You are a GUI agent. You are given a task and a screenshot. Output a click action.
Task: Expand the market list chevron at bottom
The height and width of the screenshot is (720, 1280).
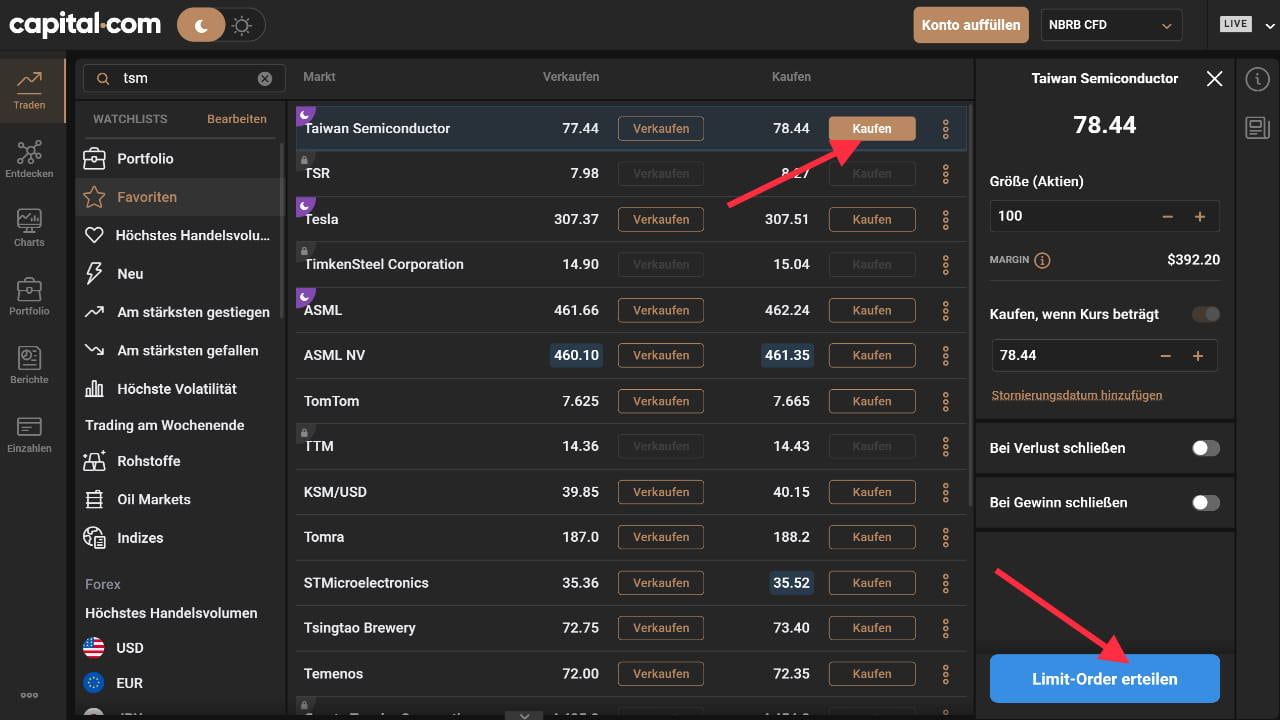pyautogui.click(x=525, y=715)
